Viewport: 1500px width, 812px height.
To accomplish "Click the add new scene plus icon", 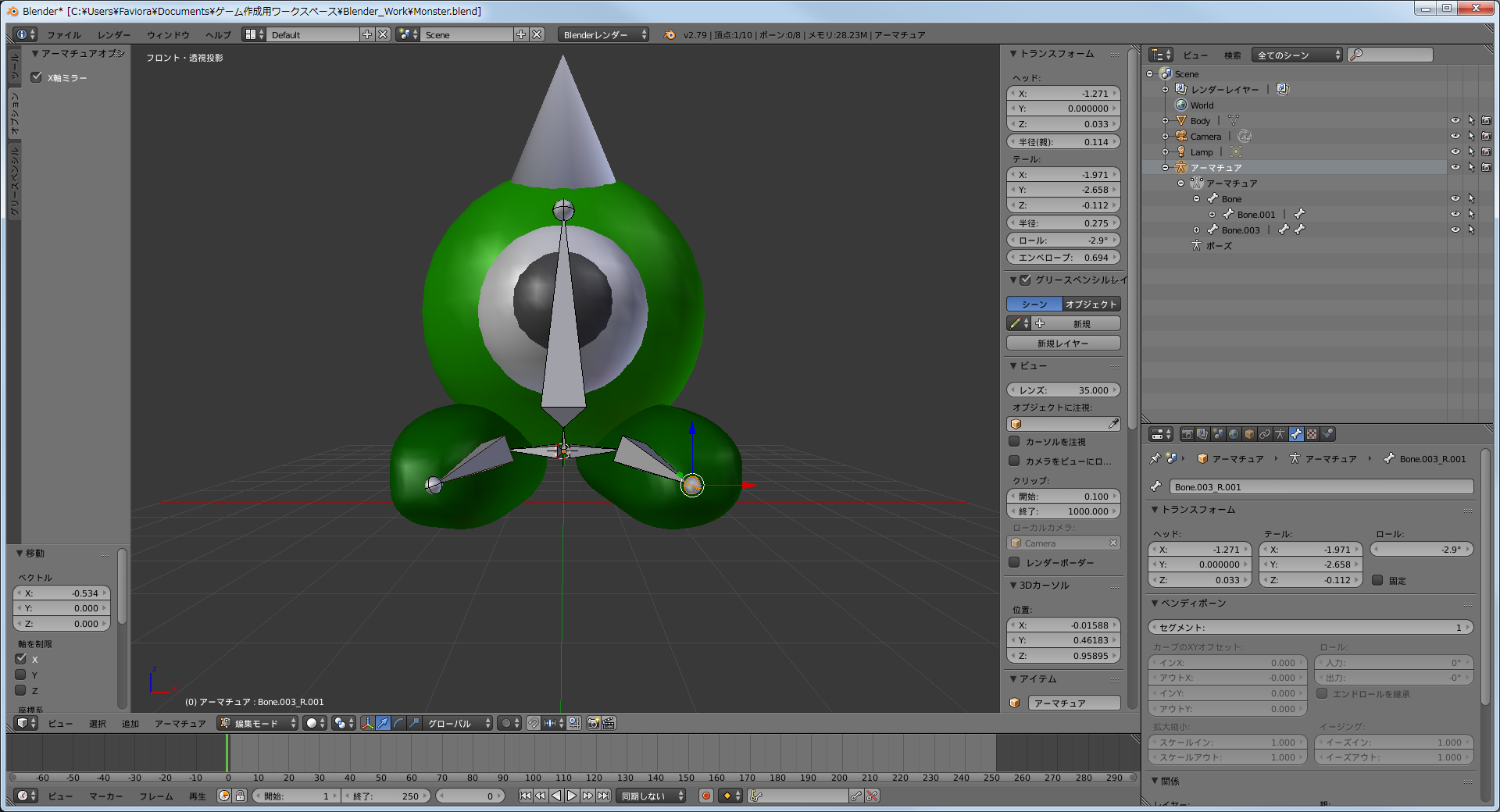I will pyautogui.click(x=521, y=34).
